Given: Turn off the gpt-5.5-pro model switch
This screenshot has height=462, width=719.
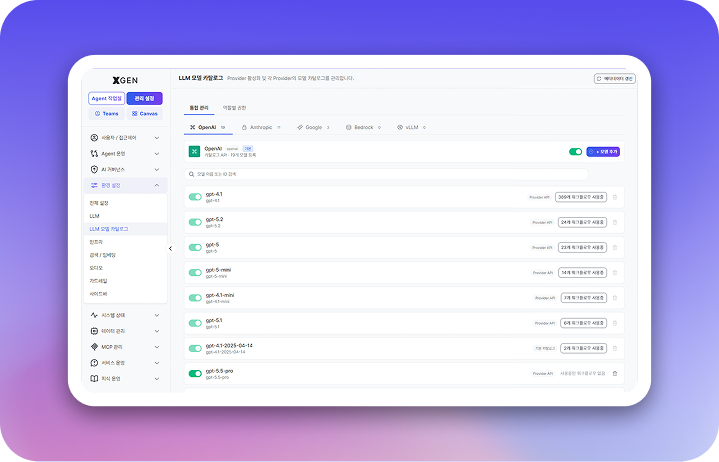Looking at the screenshot, I should [x=195, y=374].
